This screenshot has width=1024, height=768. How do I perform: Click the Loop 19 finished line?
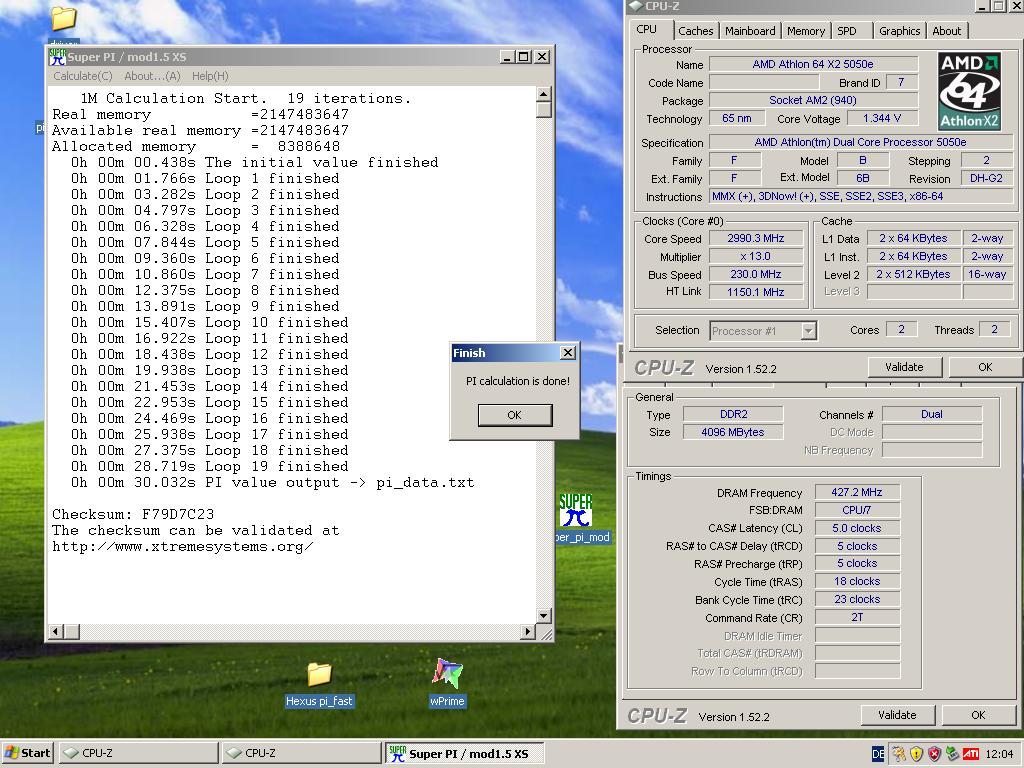click(210, 466)
